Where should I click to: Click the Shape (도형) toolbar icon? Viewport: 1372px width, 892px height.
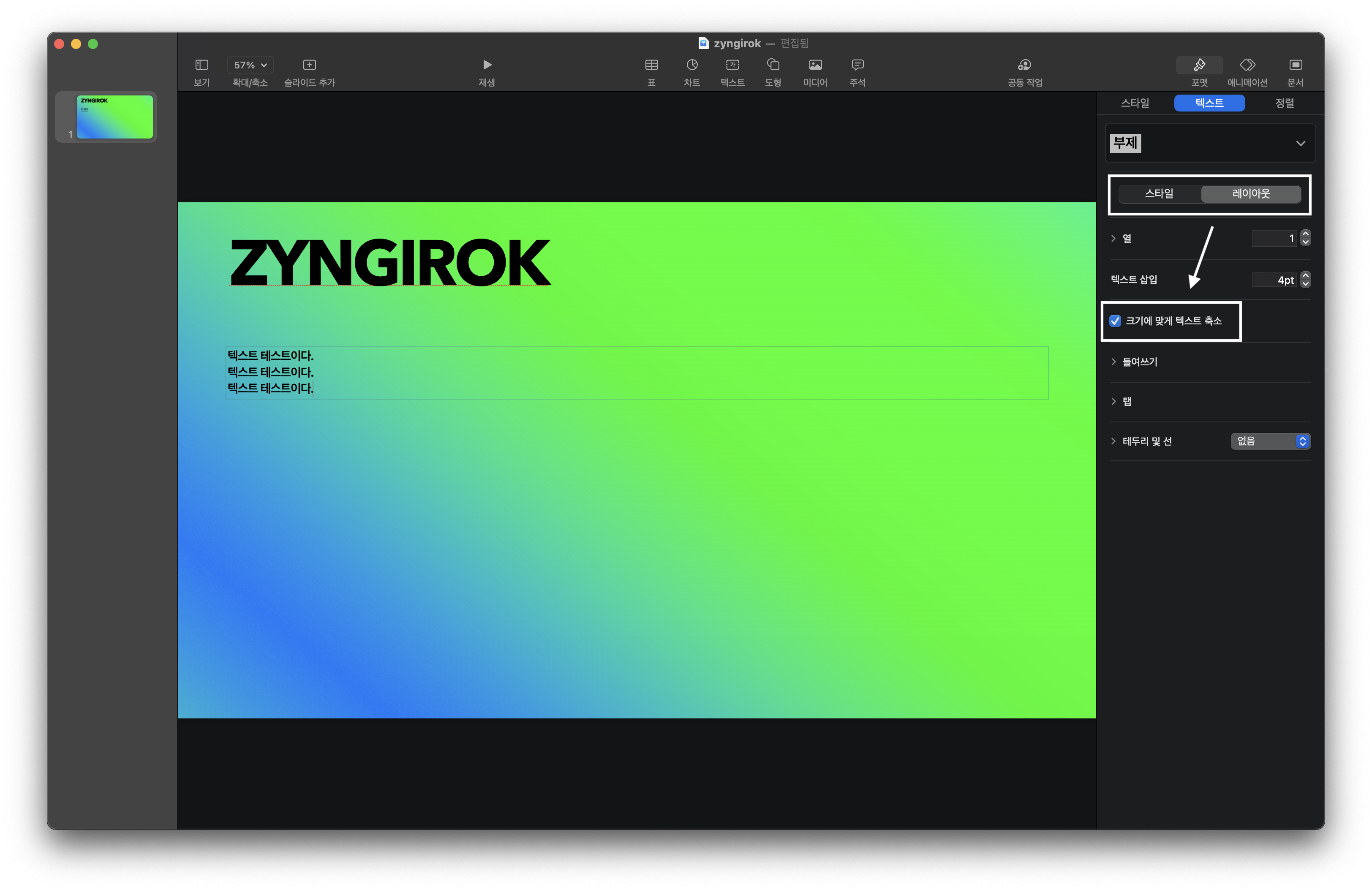(773, 65)
